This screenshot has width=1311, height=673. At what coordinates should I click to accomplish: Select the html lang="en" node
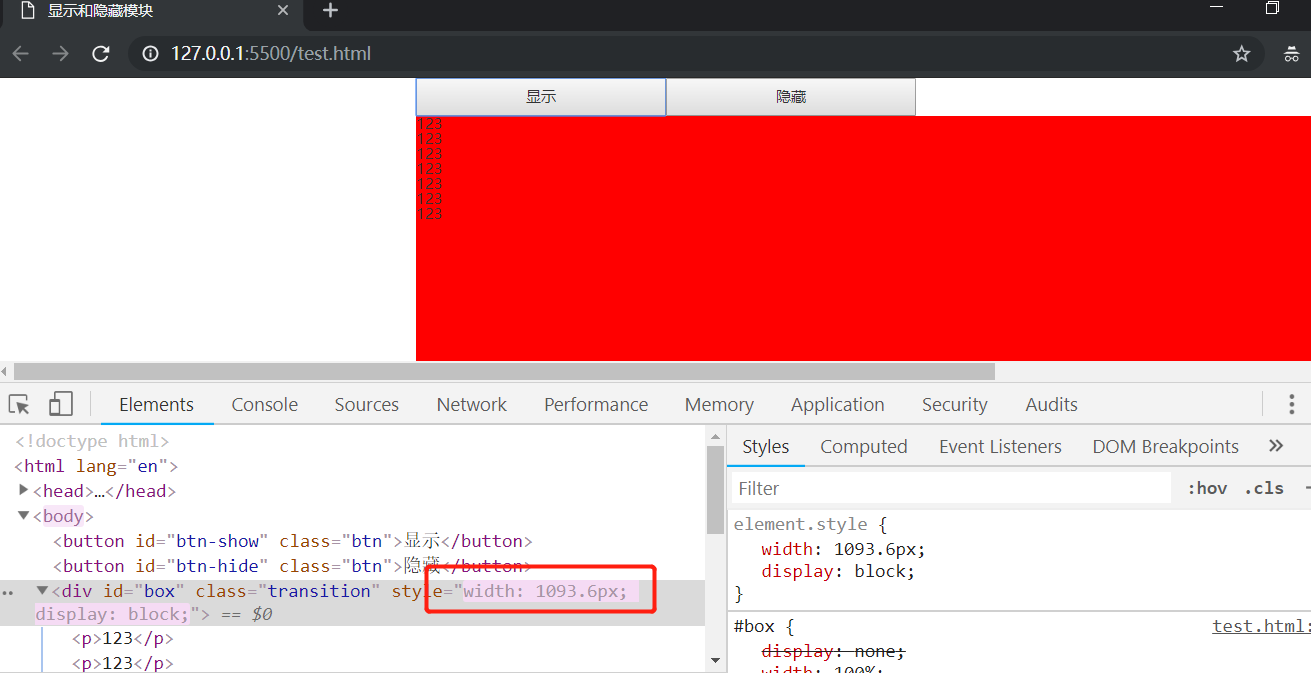coord(96,466)
